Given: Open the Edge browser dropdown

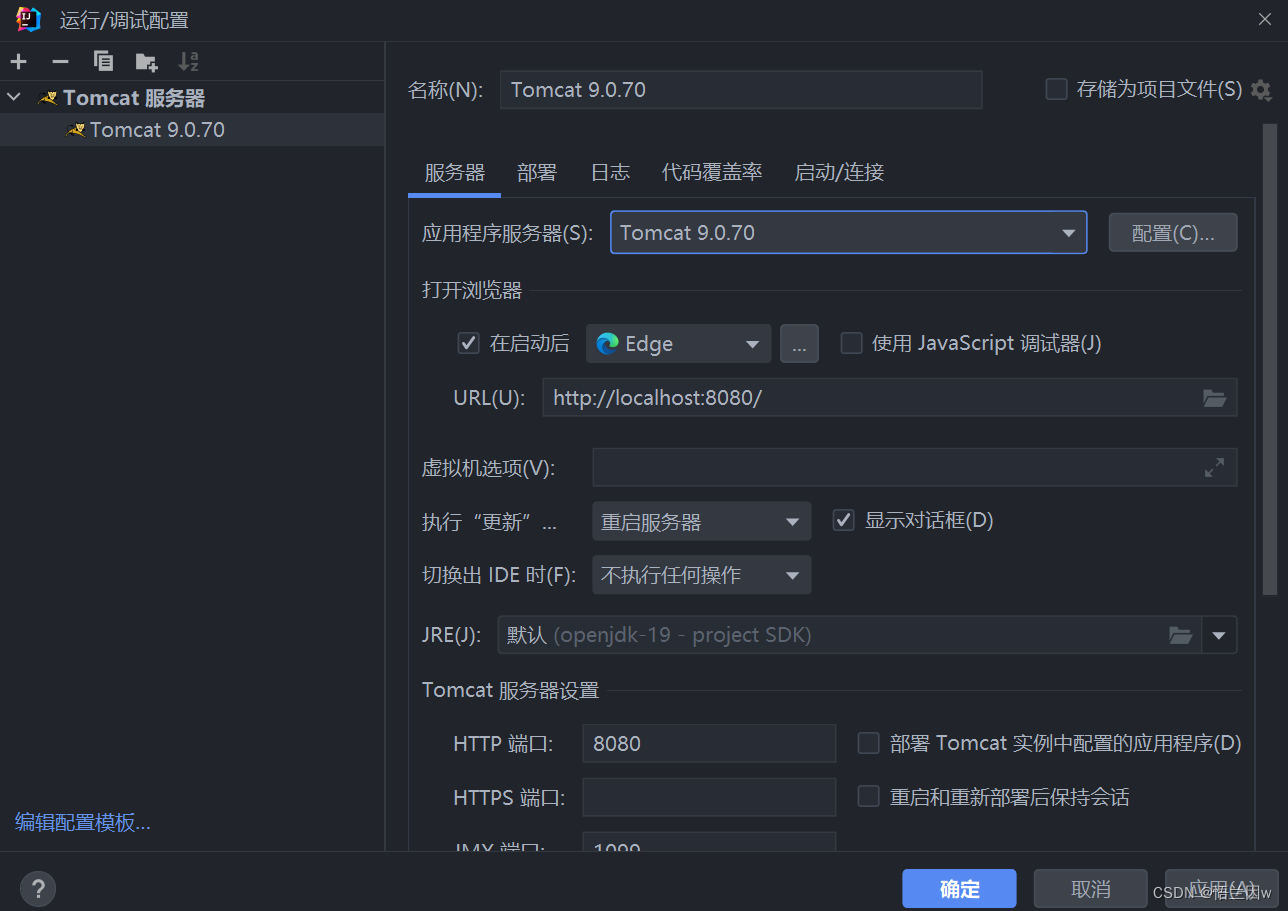Looking at the screenshot, I should (678, 344).
